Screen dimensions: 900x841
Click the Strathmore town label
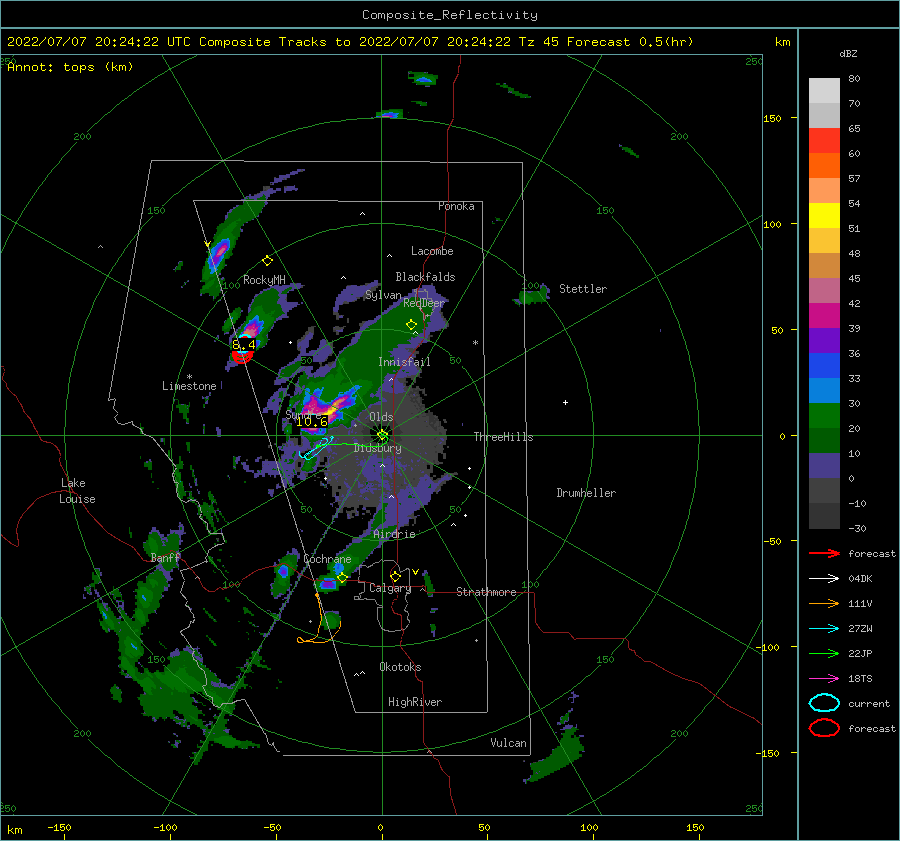pos(486,592)
